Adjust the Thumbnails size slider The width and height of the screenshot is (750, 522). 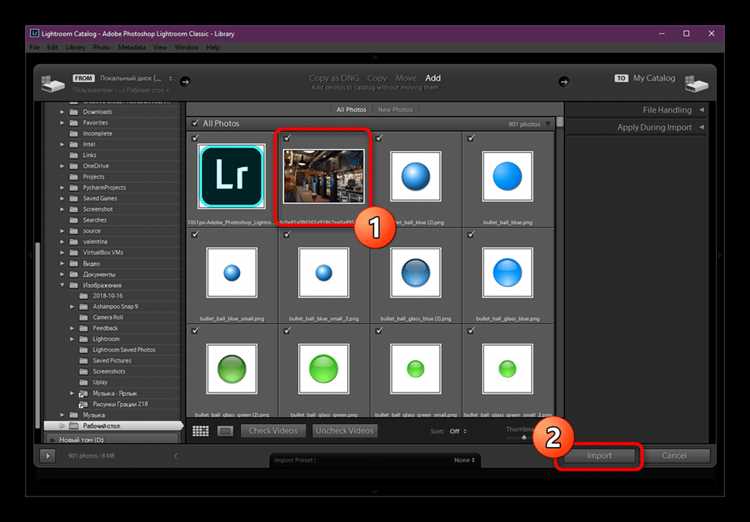[x=524, y=437]
